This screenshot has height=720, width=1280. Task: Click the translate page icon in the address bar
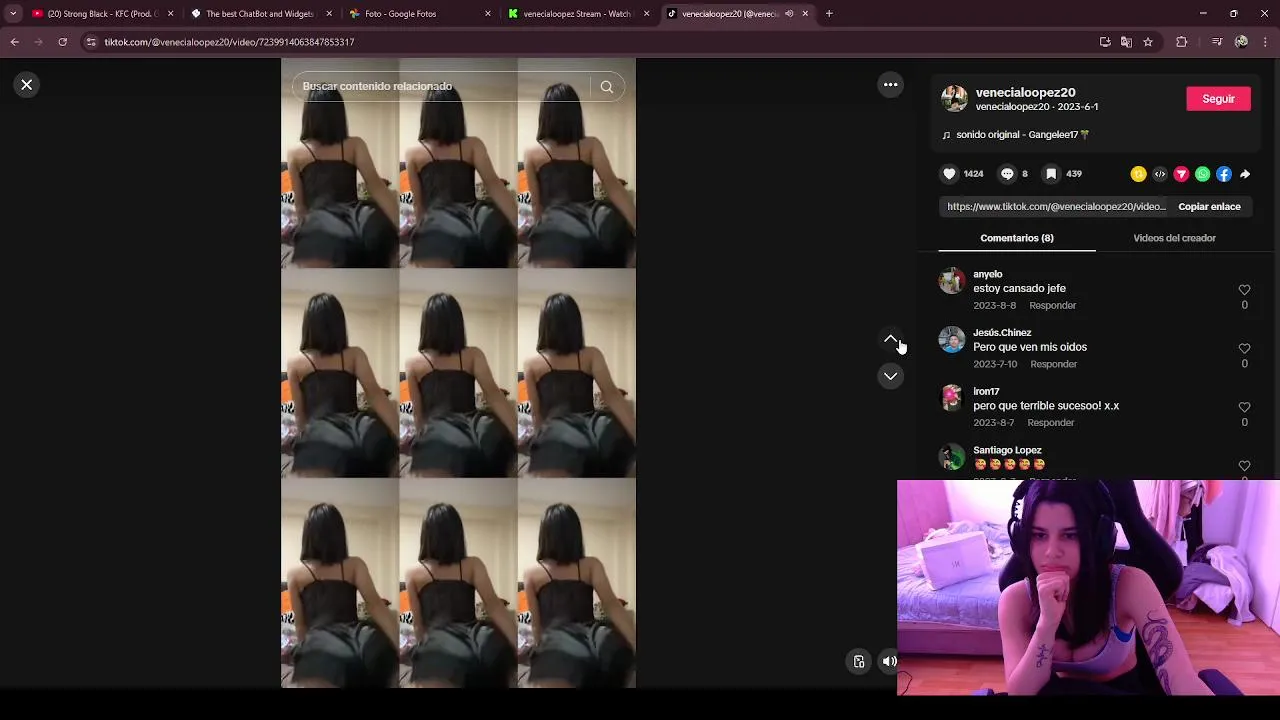pyautogui.click(x=1126, y=42)
